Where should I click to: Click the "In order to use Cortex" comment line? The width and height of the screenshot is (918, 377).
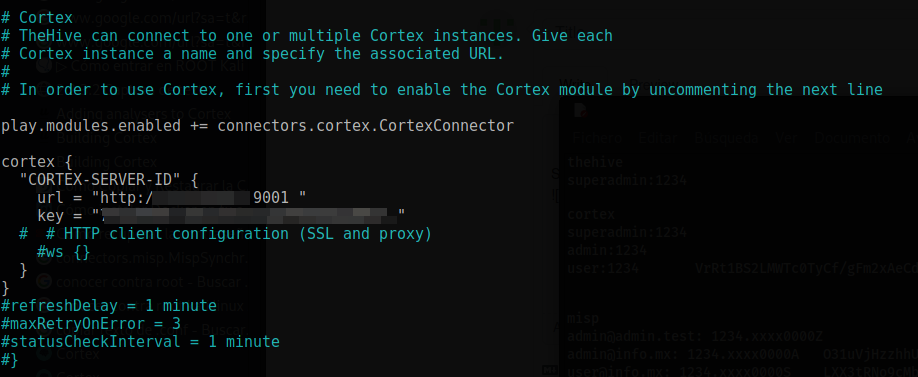point(442,90)
